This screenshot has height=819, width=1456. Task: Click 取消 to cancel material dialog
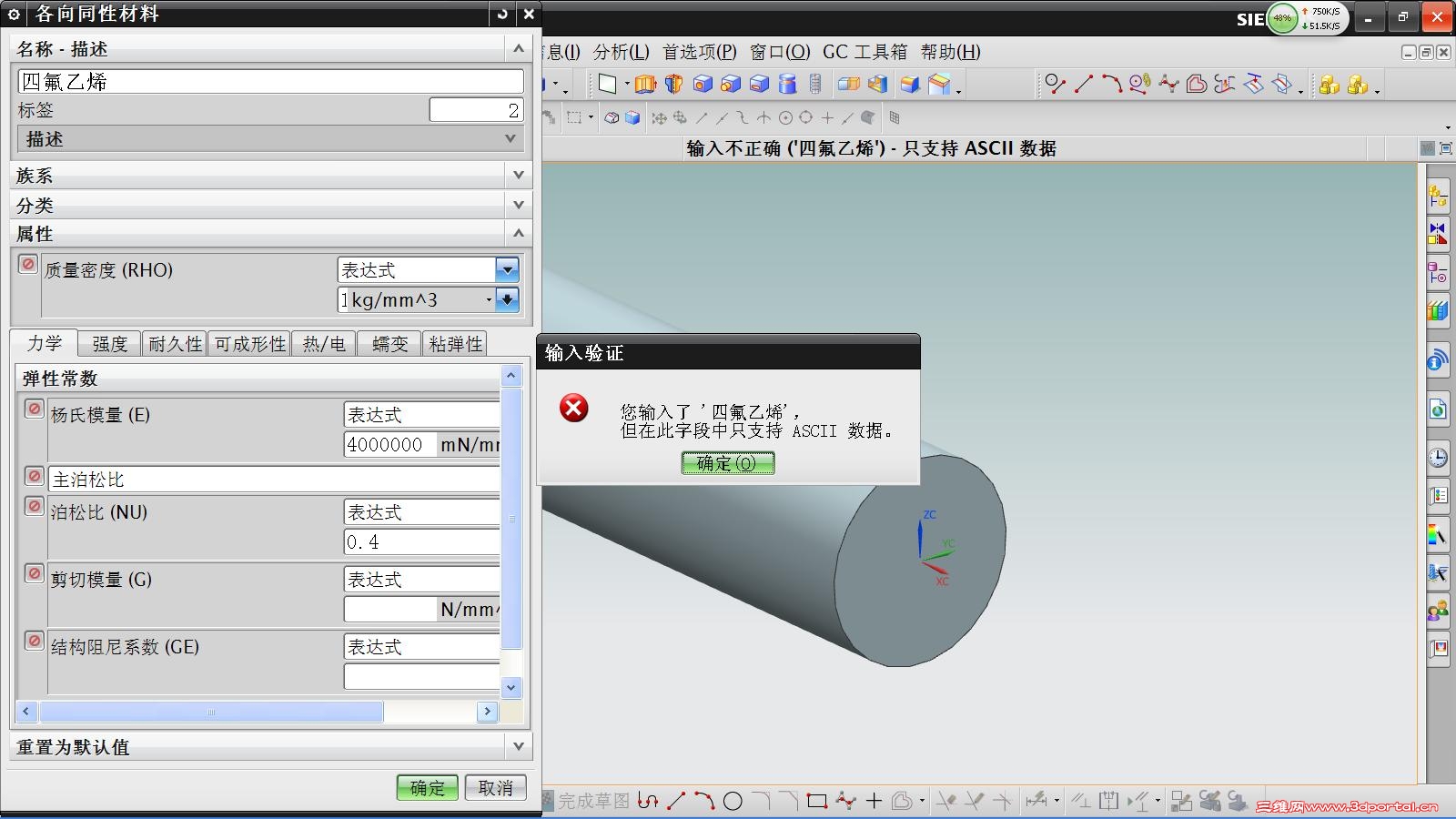tap(496, 787)
